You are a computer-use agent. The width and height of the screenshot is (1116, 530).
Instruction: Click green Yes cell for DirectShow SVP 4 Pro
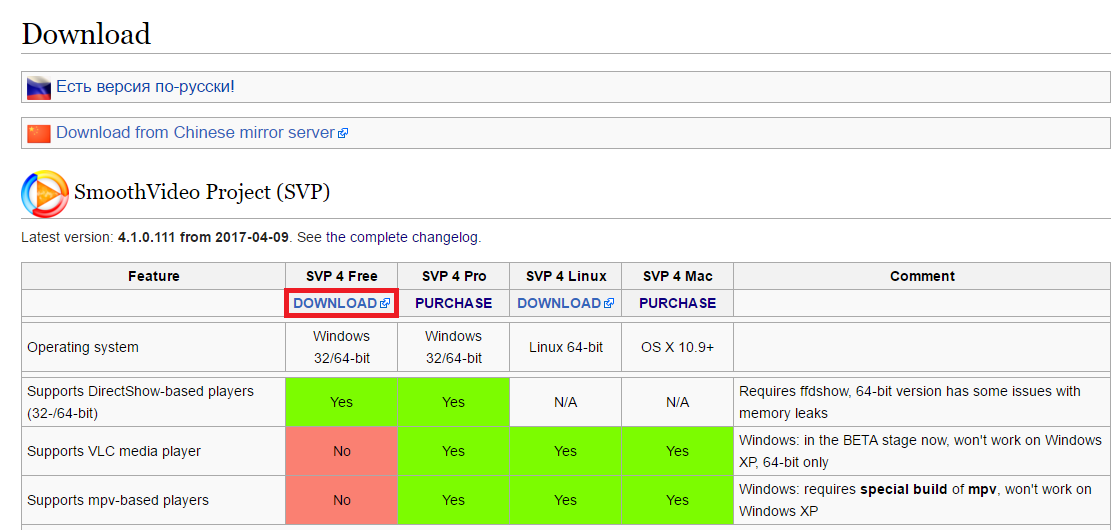click(453, 402)
